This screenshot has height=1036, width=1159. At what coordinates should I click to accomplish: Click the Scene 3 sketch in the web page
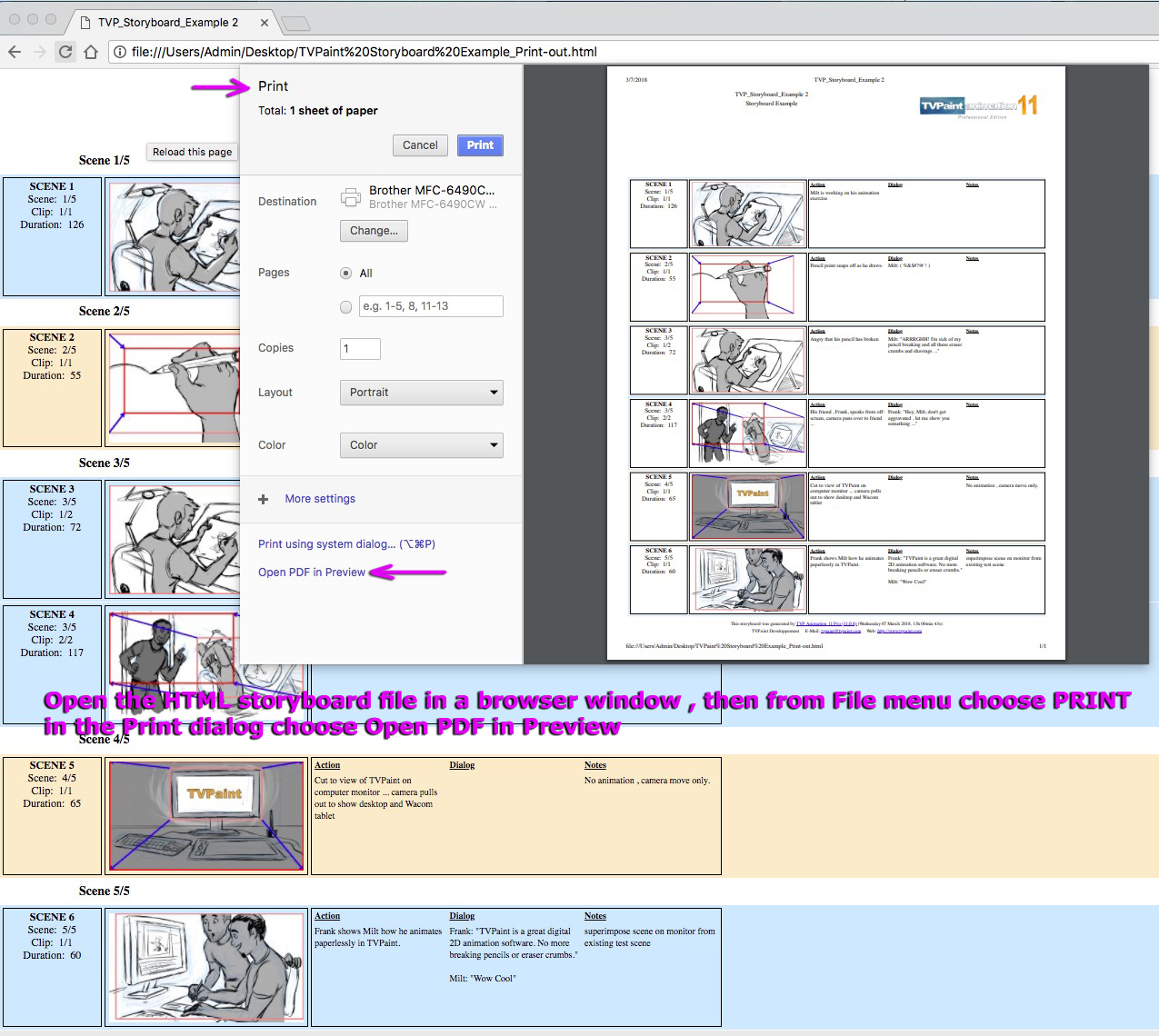pos(174,540)
